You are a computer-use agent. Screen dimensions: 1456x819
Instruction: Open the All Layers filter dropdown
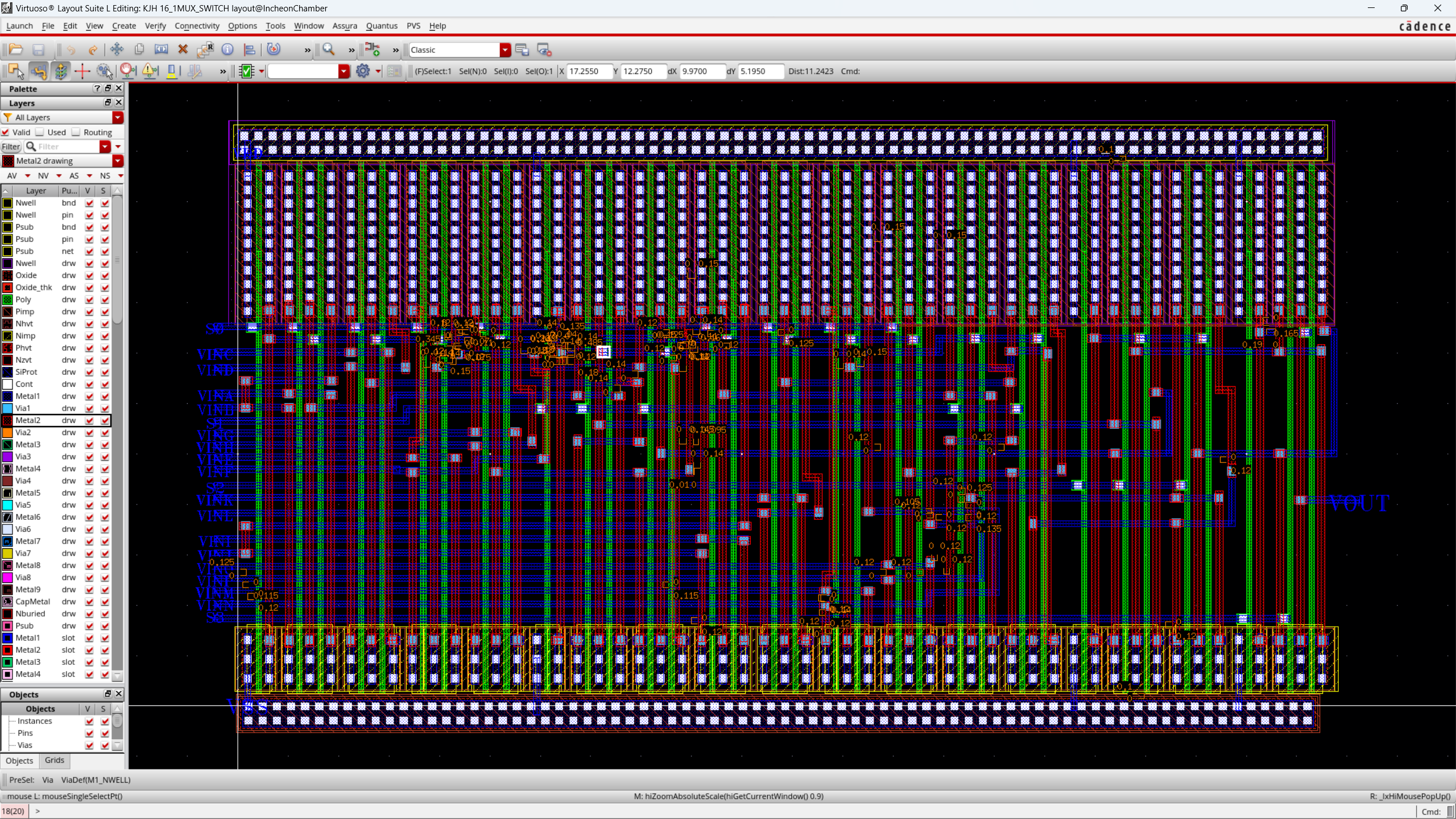click(x=118, y=117)
